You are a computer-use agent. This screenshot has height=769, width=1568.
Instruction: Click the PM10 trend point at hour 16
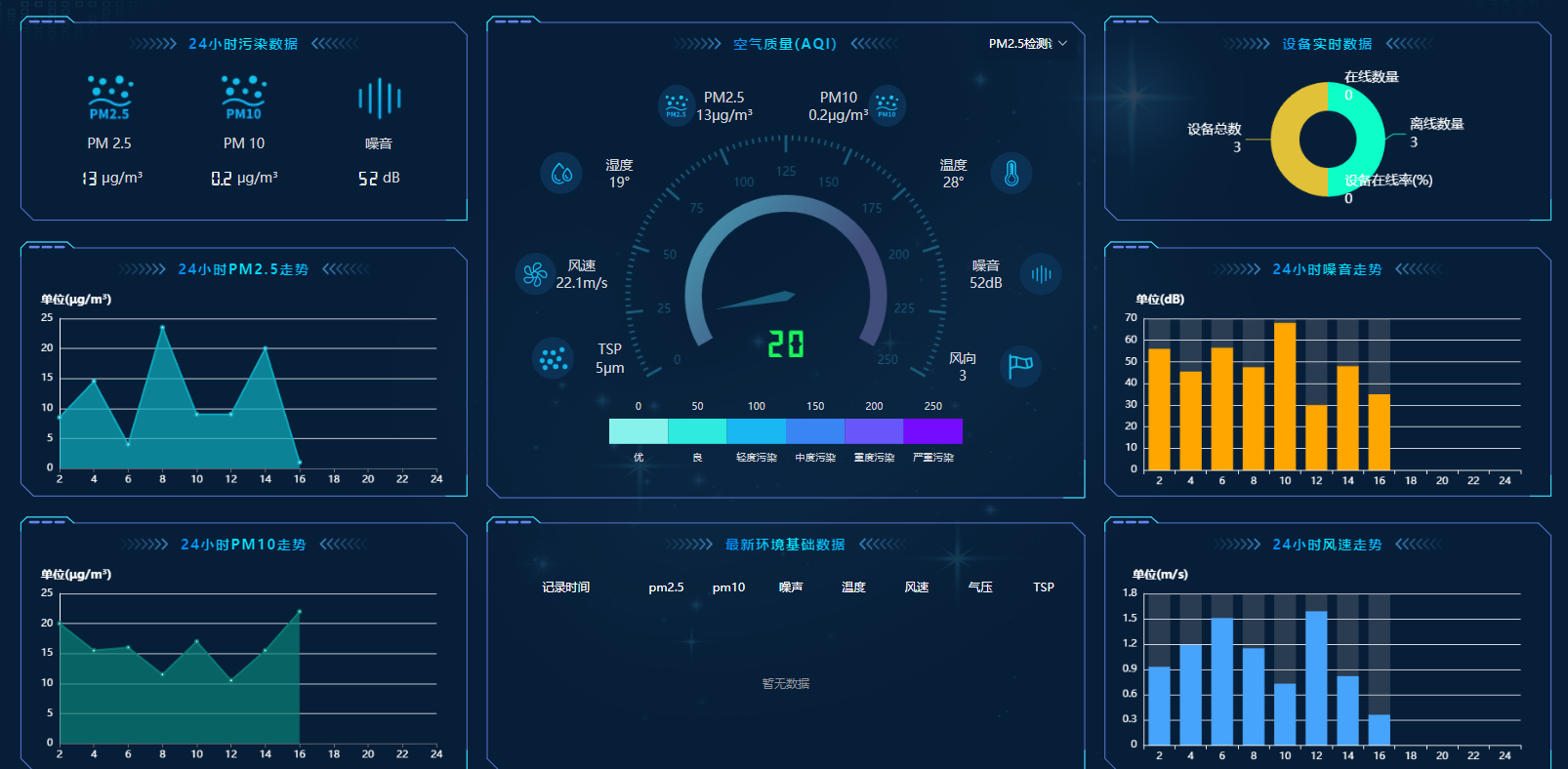click(300, 612)
